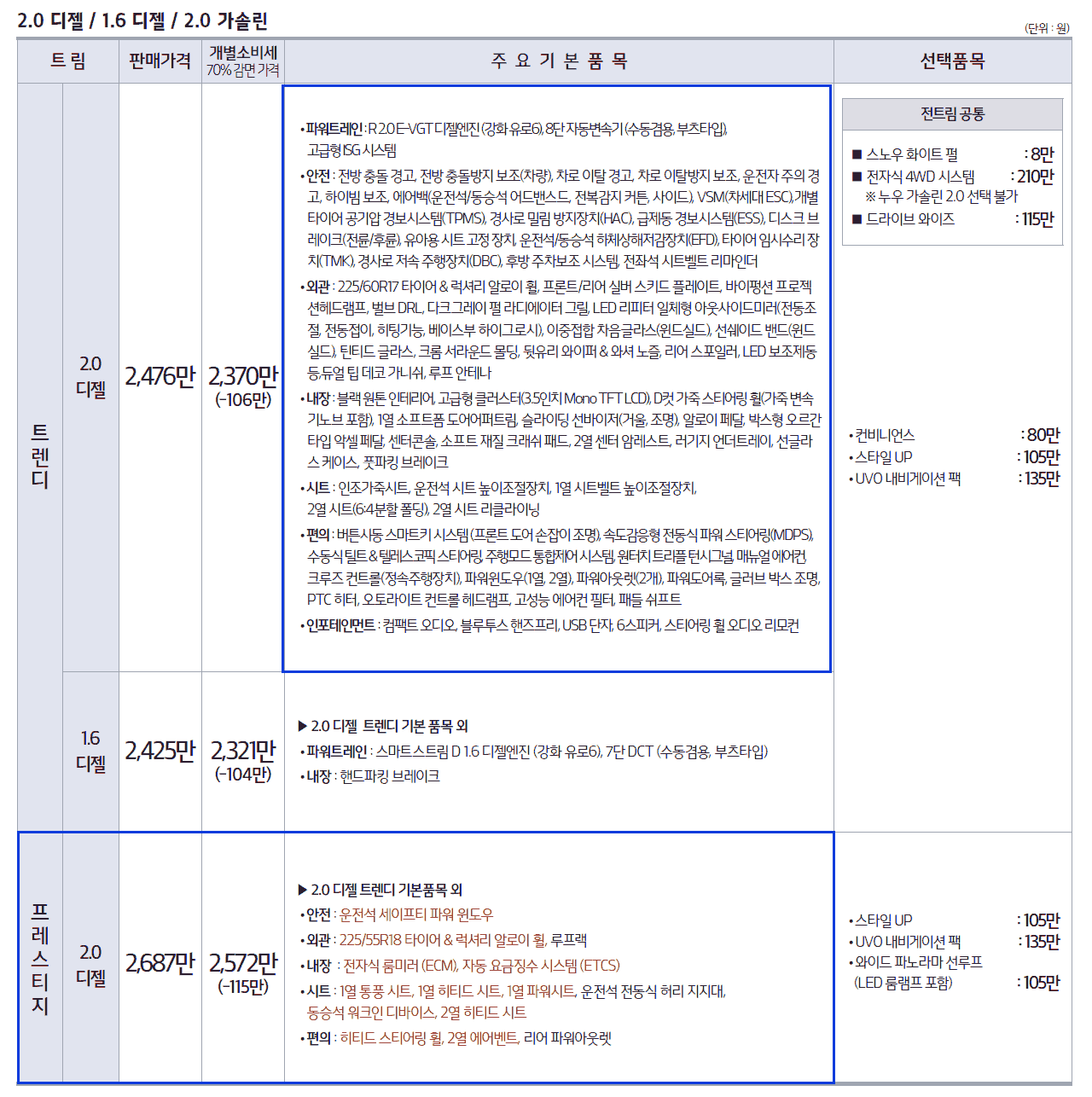This screenshot has height=1097, width=1092.
Task: Click the '스노우 화이트 펄' option
Action: (912, 154)
